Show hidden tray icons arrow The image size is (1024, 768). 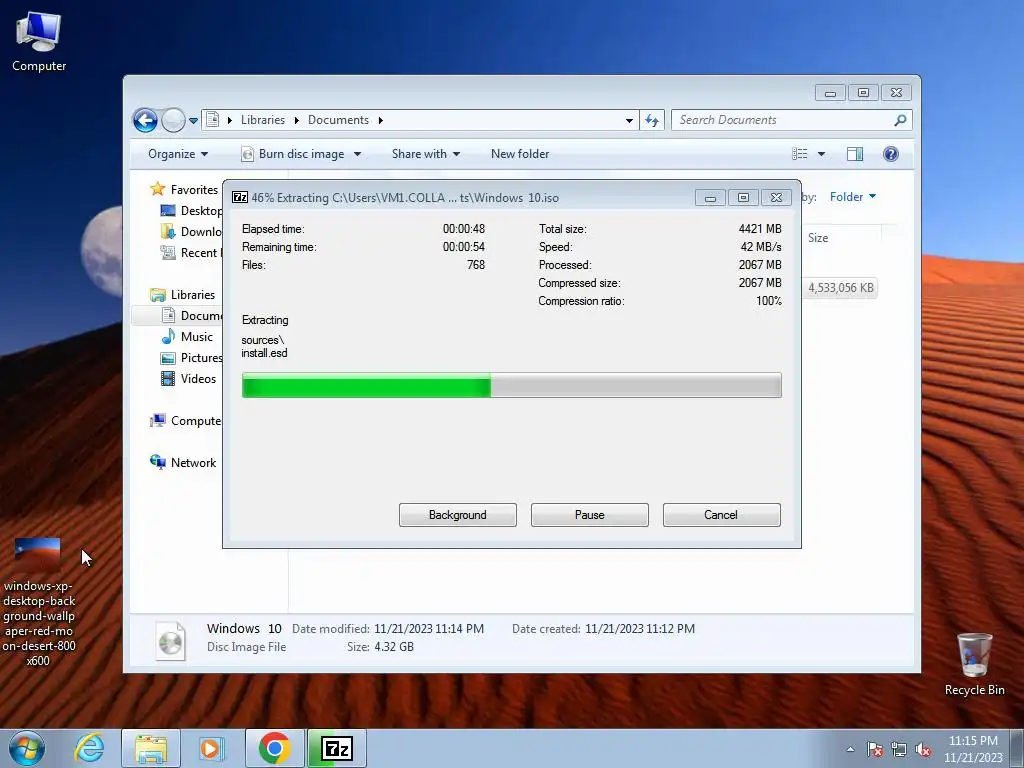[850, 749]
